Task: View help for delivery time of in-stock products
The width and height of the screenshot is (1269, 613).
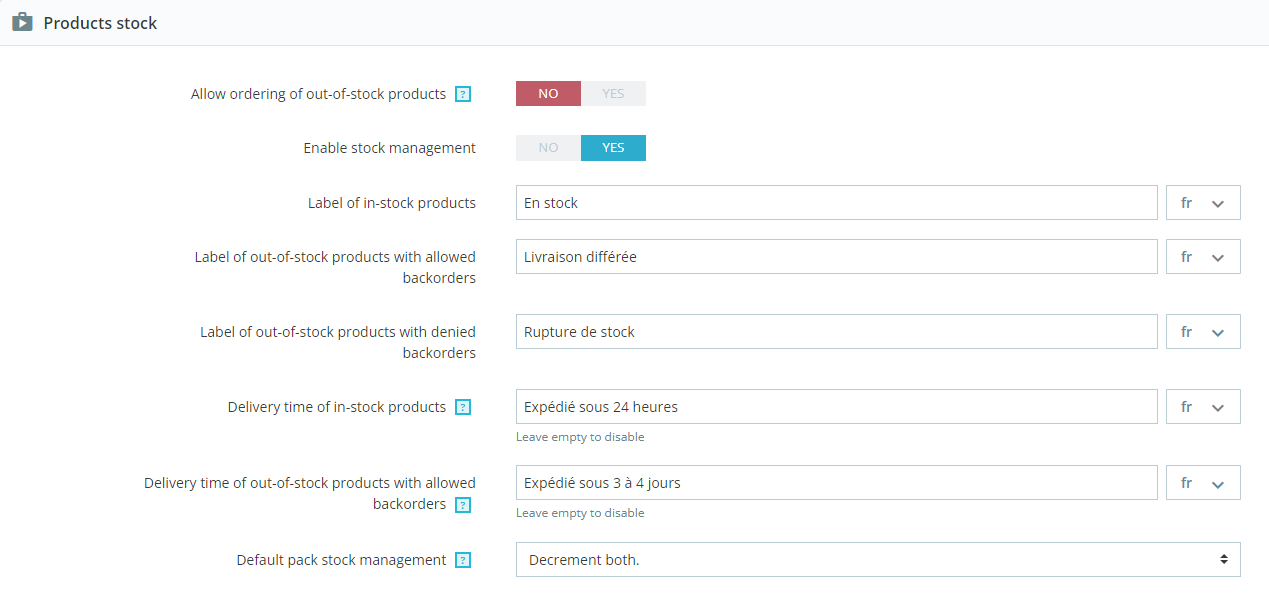Action: click(462, 407)
